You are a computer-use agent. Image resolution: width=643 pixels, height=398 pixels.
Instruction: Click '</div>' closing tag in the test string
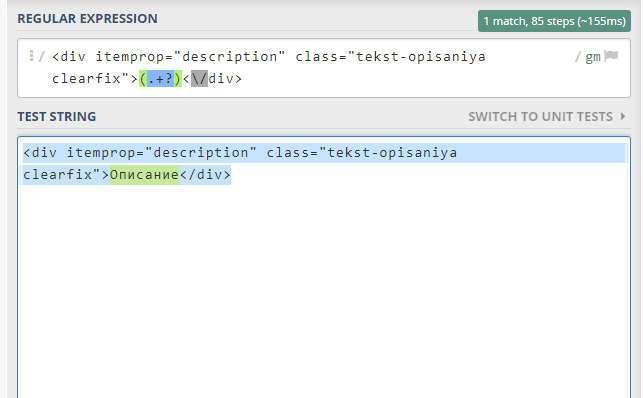[x=205, y=175]
